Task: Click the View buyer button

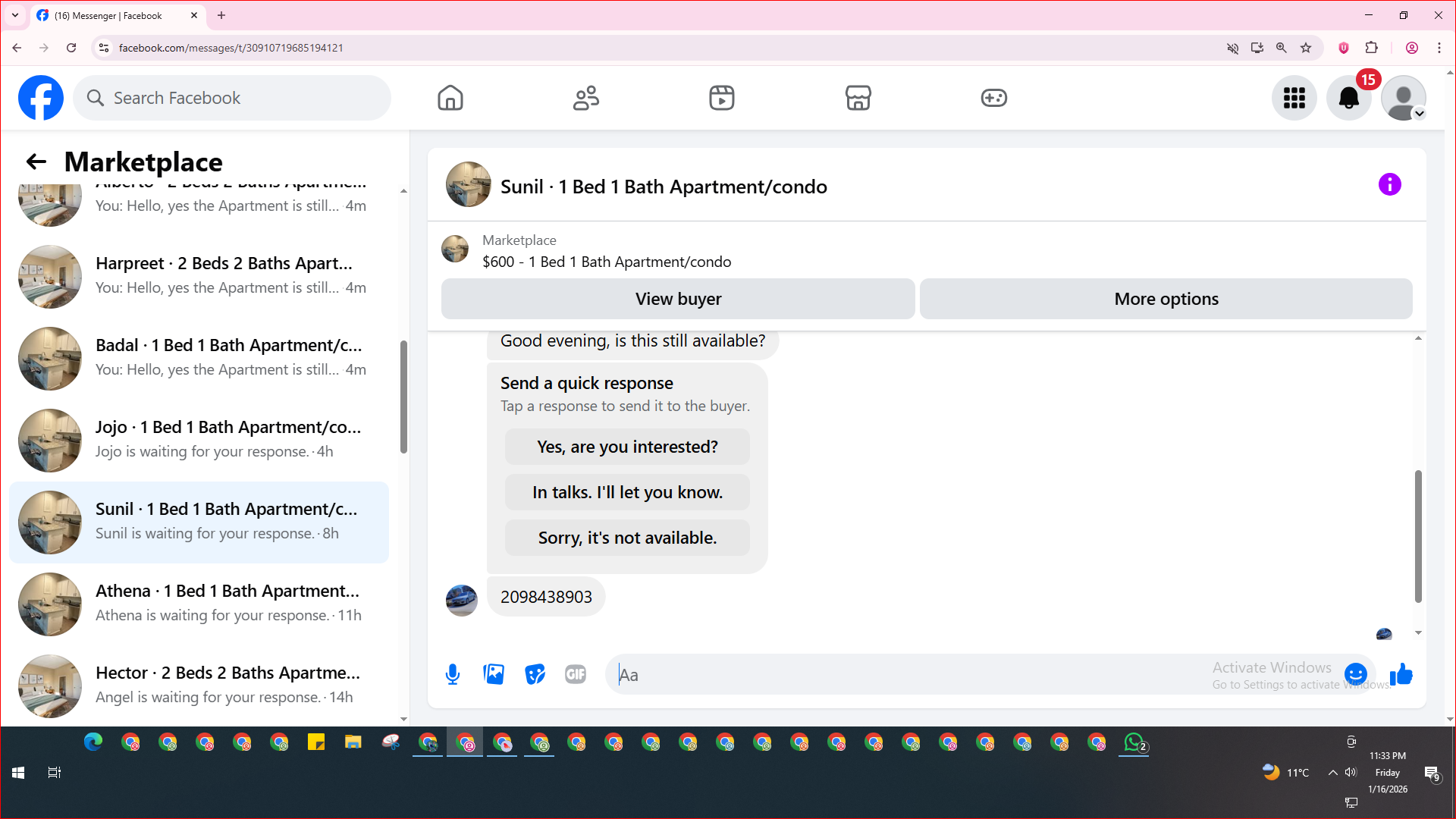Action: click(678, 299)
